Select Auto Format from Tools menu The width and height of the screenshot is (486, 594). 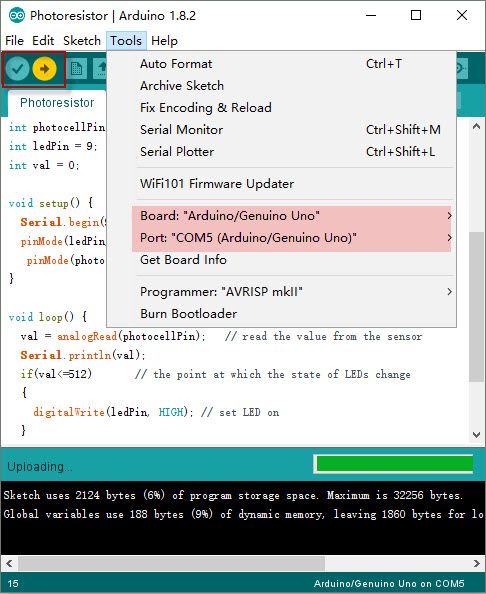(282, 64)
